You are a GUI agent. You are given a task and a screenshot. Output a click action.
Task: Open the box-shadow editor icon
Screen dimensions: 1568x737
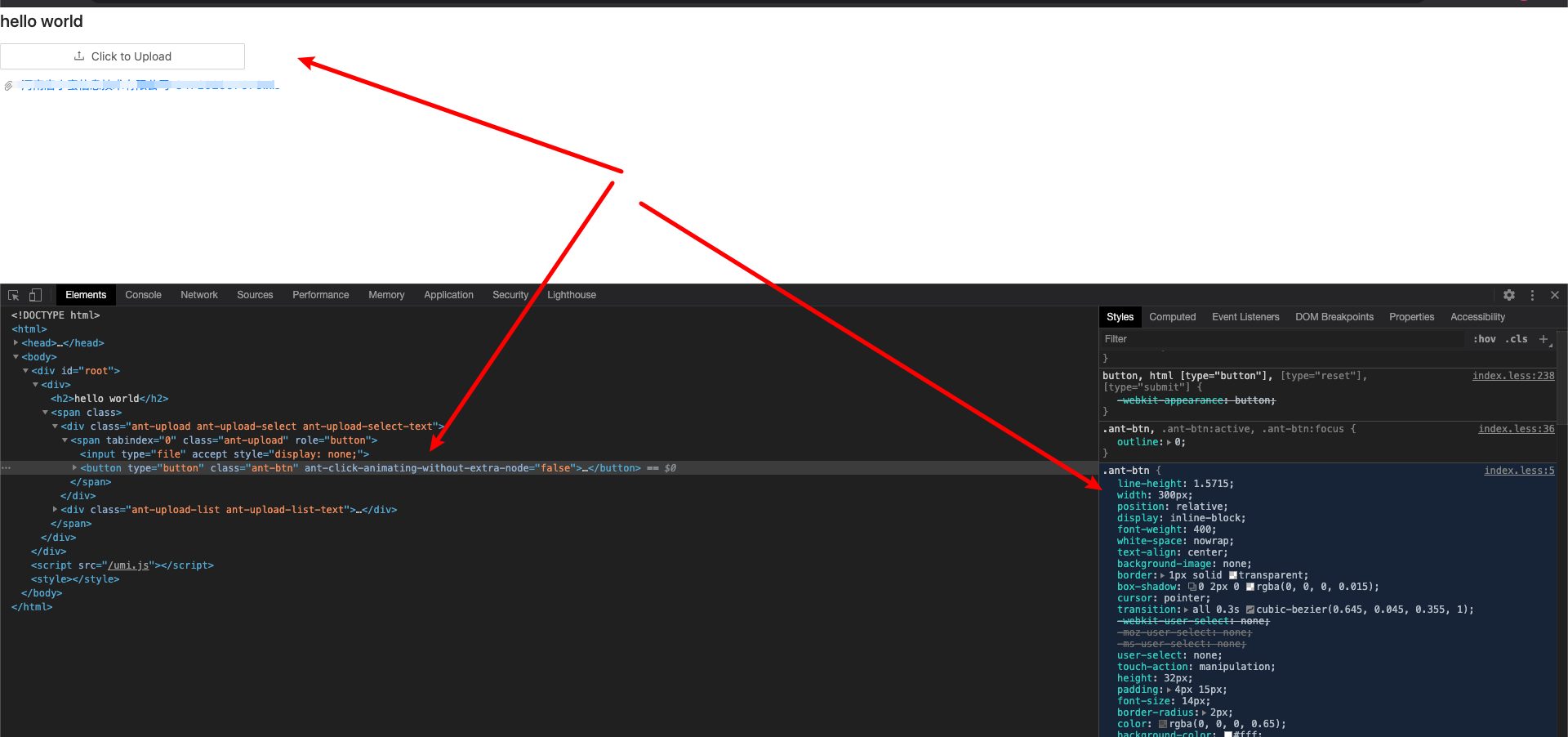click(x=1192, y=587)
